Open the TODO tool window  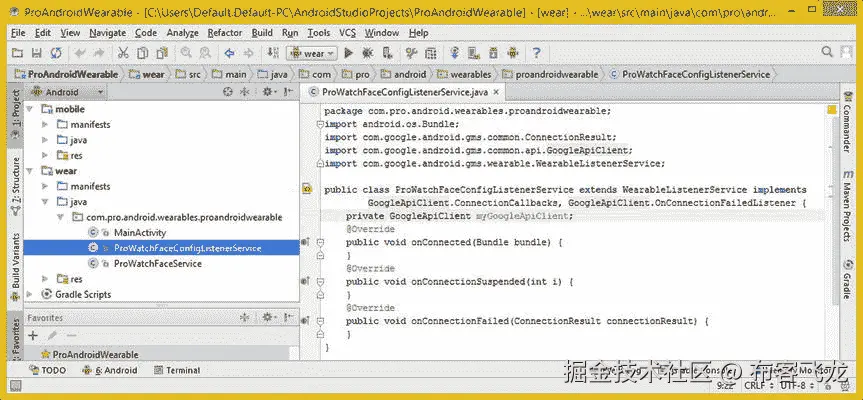[x=47, y=370]
